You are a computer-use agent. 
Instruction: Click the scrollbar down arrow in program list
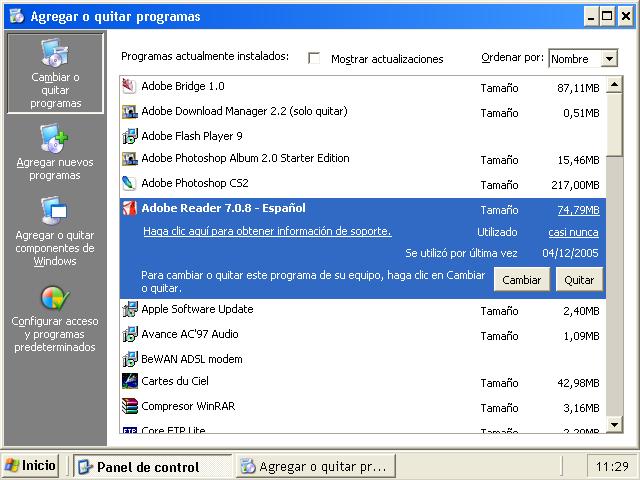coord(614,425)
